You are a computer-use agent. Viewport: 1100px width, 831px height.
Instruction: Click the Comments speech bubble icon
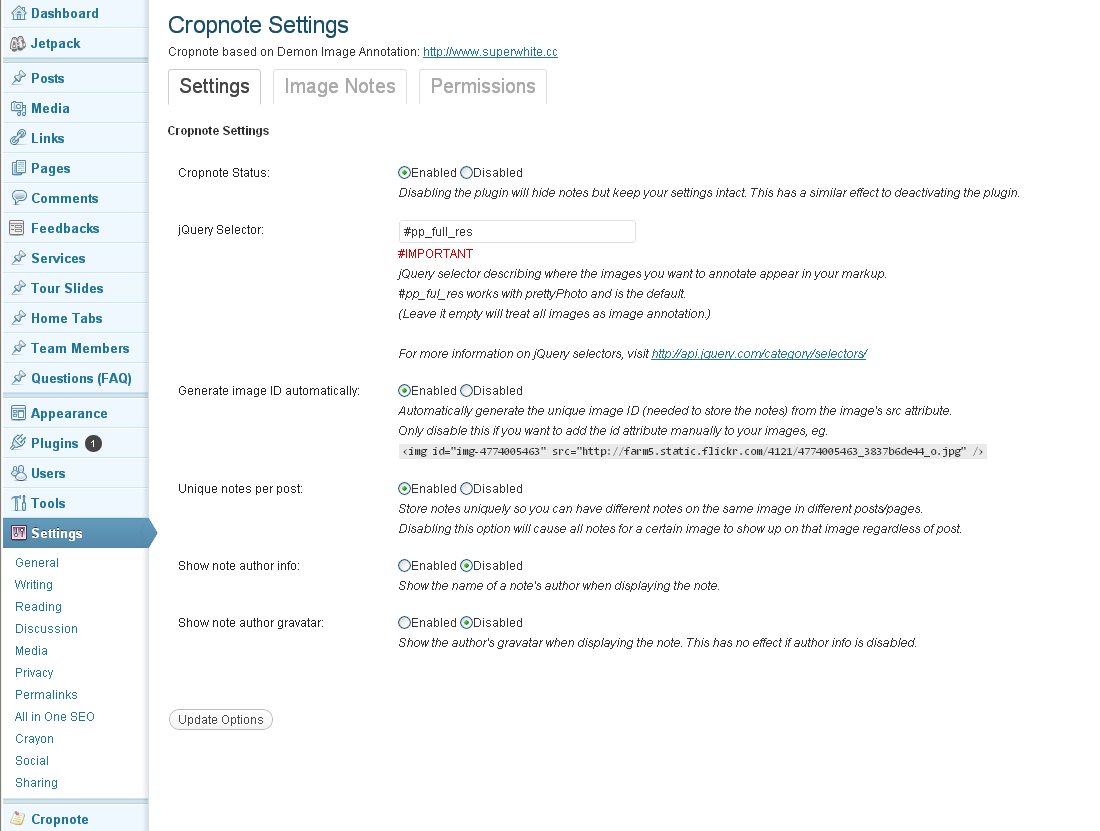tap(18, 198)
